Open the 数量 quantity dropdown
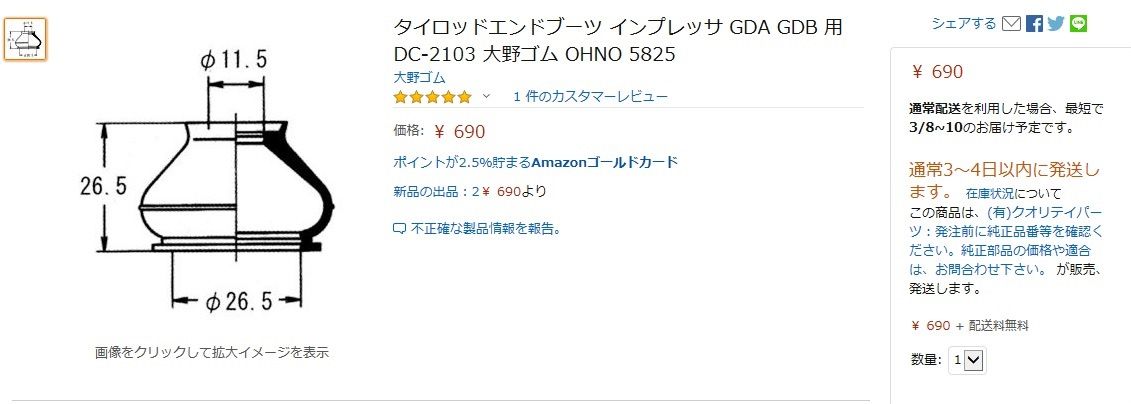 [x=968, y=359]
